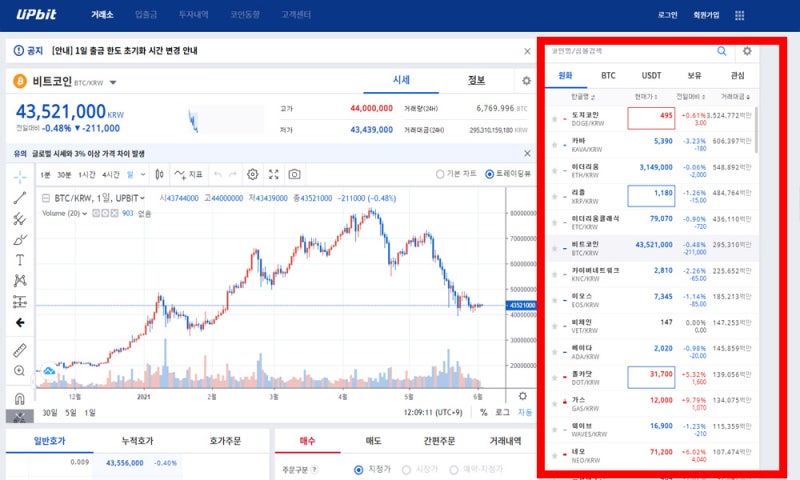Toggle the % percentage scale

[x=484, y=413]
